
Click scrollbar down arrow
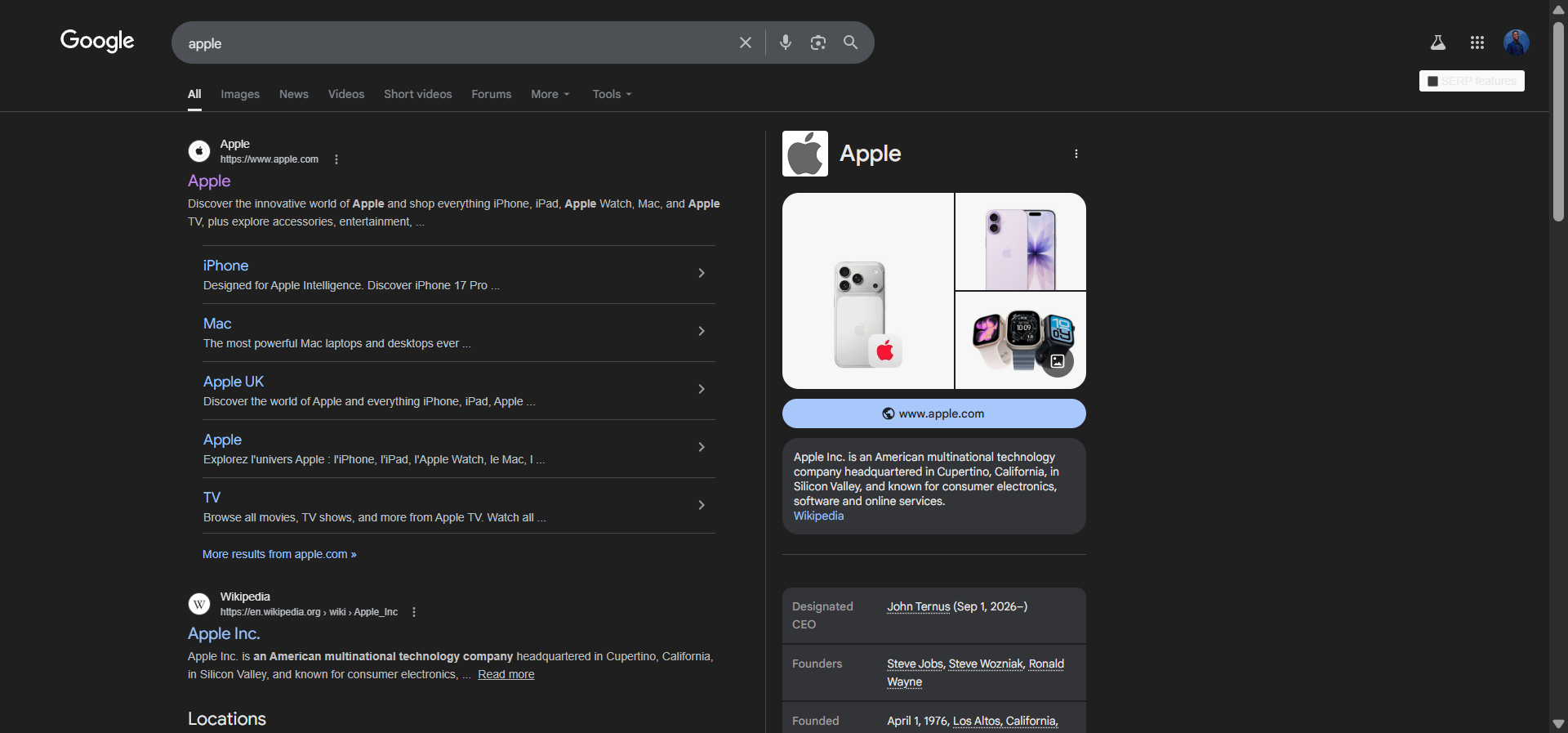click(1558, 724)
